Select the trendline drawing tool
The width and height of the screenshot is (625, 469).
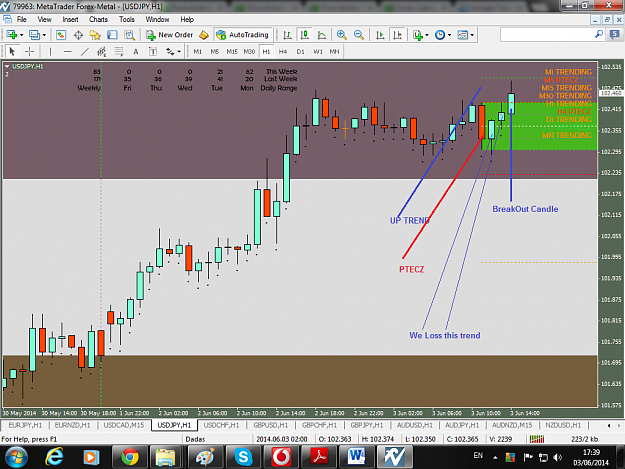[85, 51]
